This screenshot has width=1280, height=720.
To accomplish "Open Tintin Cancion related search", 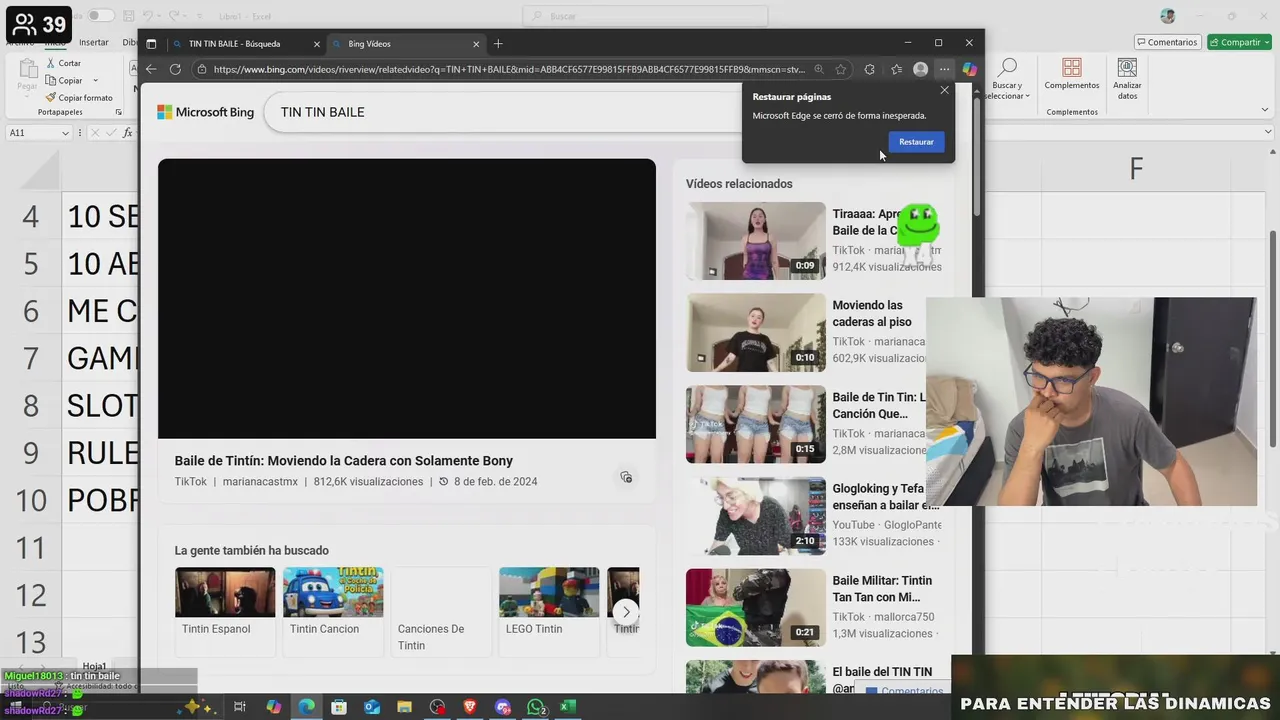I will pyautogui.click(x=333, y=610).
